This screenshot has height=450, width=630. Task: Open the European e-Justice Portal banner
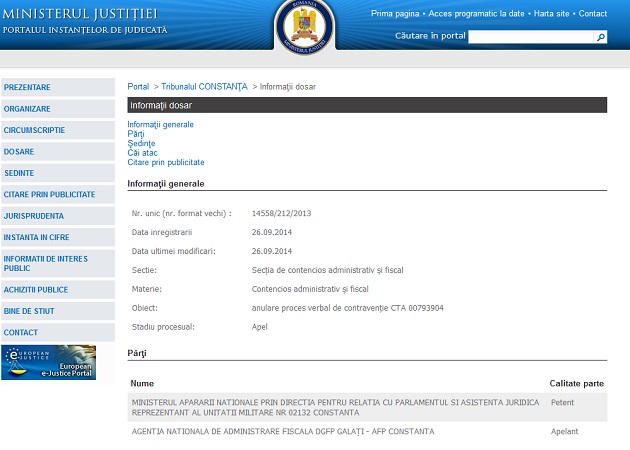click(49, 362)
